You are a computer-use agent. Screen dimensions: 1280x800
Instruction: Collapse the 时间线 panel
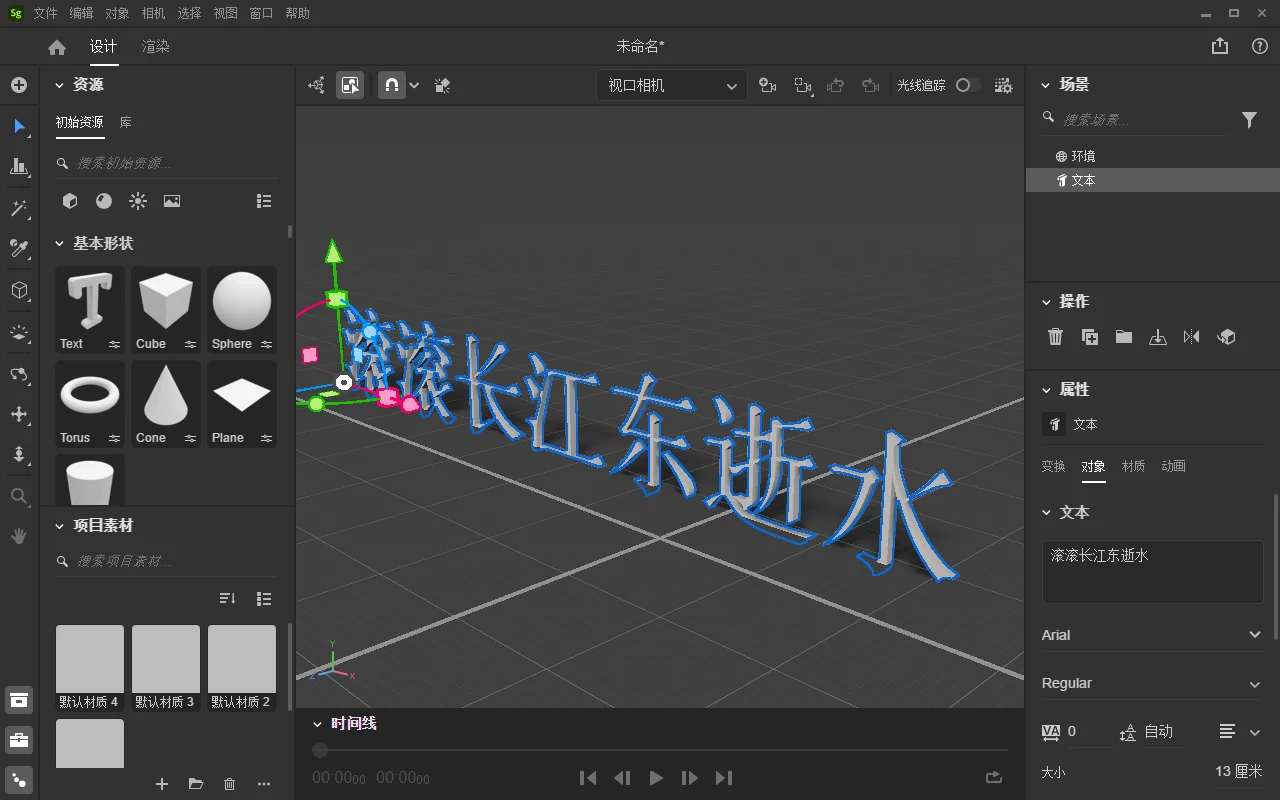[x=318, y=723]
